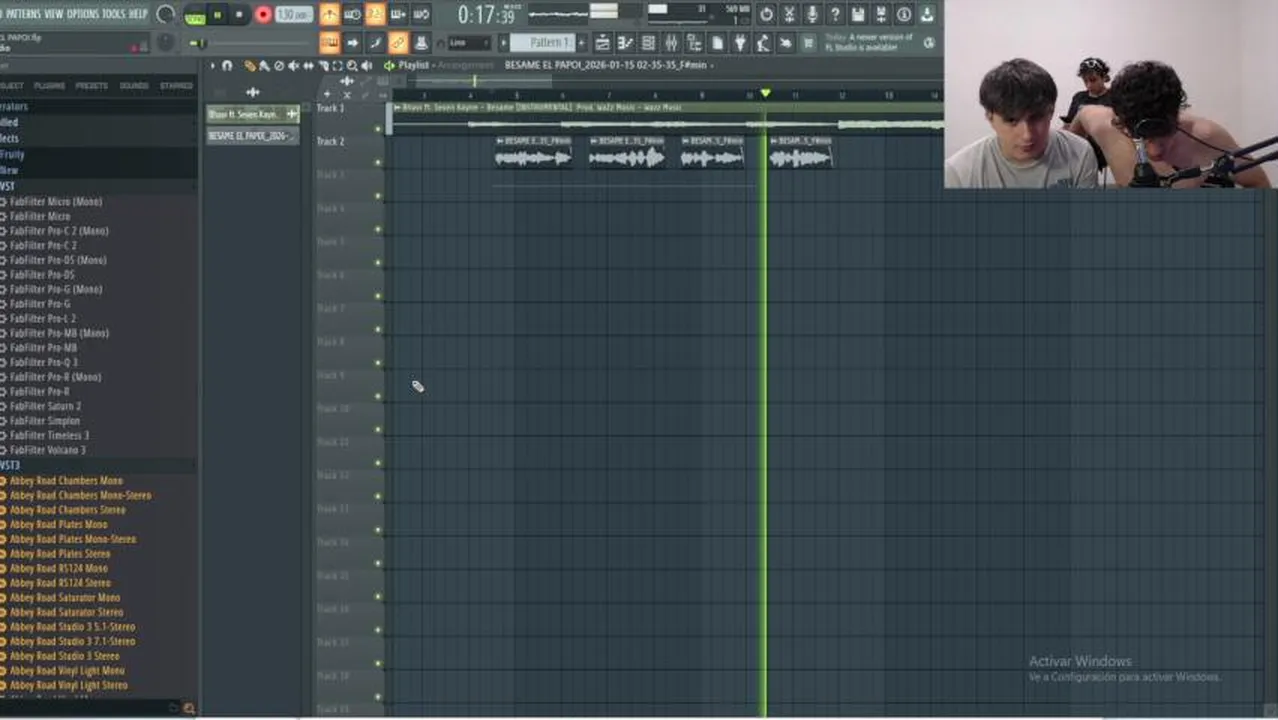Select the Playlist paint brush tool
Viewport: 1278px width, 720px height.
pyautogui.click(x=264, y=66)
